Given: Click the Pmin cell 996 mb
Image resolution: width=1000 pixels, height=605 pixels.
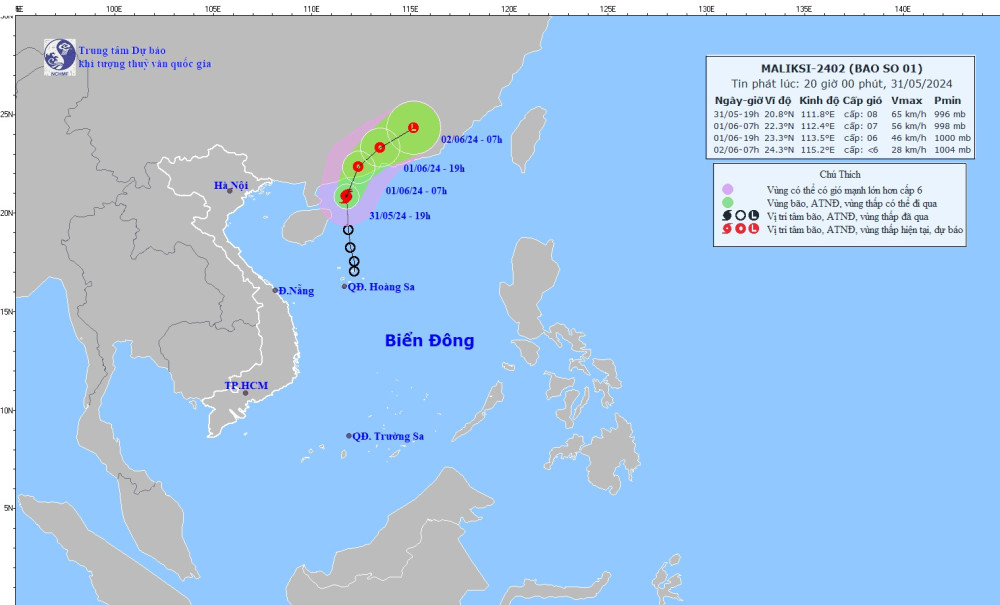Looking at the screenshot, I should (x=950, y=114).
